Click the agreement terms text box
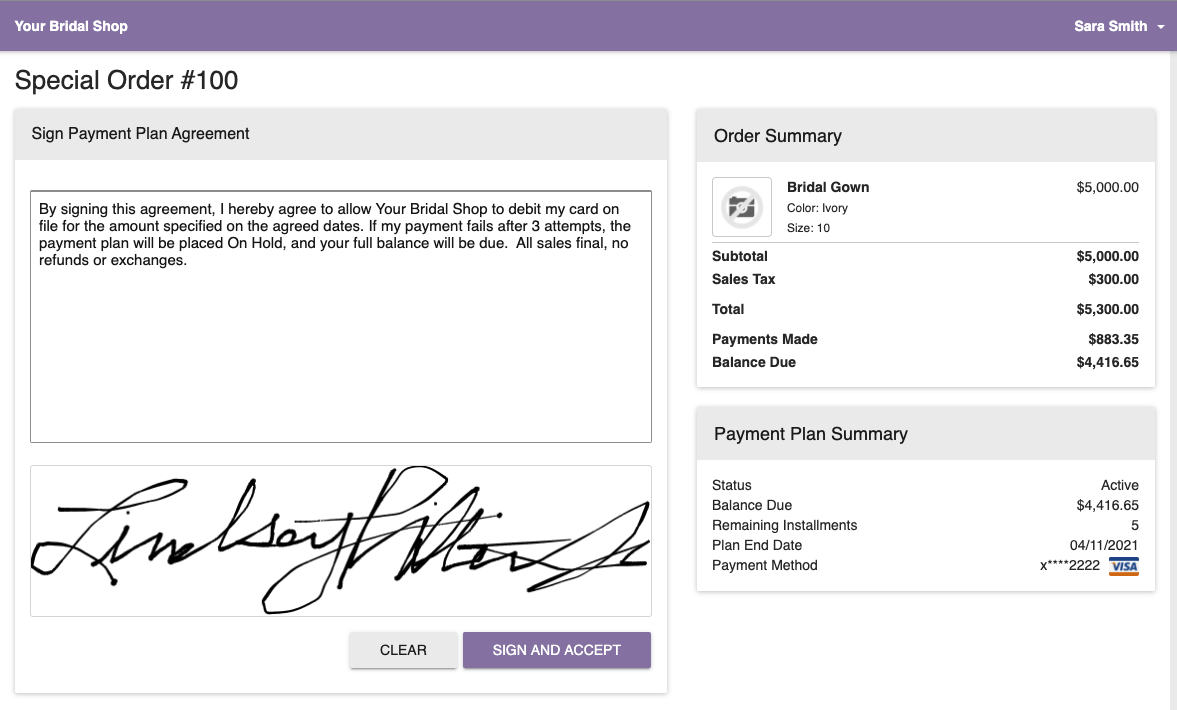1177x710 pixels. [341, 317]
